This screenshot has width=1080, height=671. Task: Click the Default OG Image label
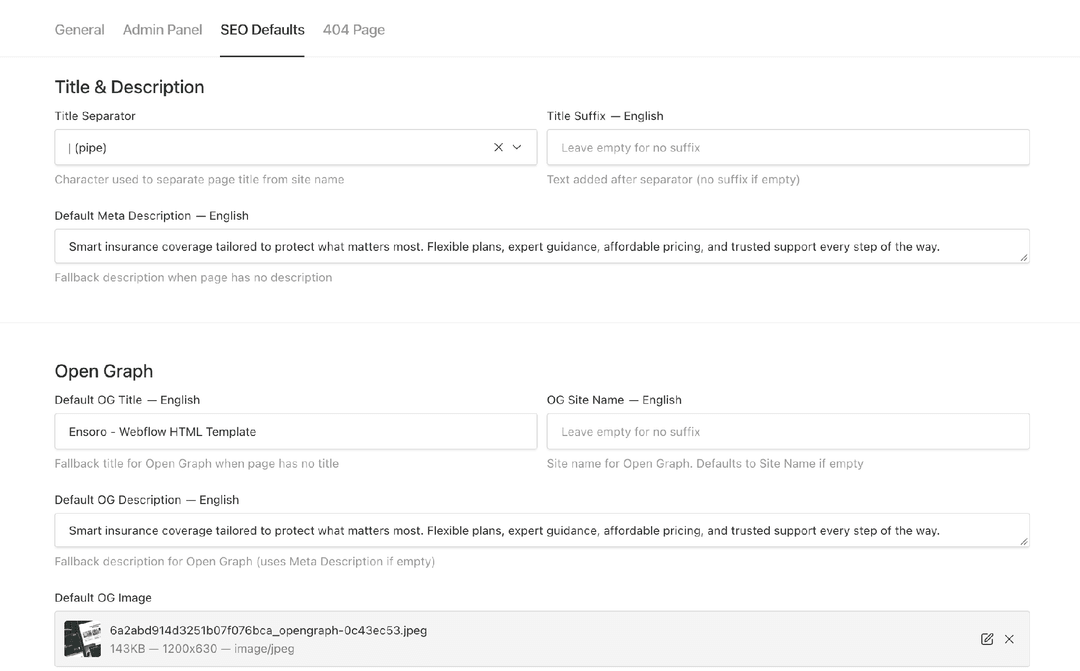coord(103,598)
